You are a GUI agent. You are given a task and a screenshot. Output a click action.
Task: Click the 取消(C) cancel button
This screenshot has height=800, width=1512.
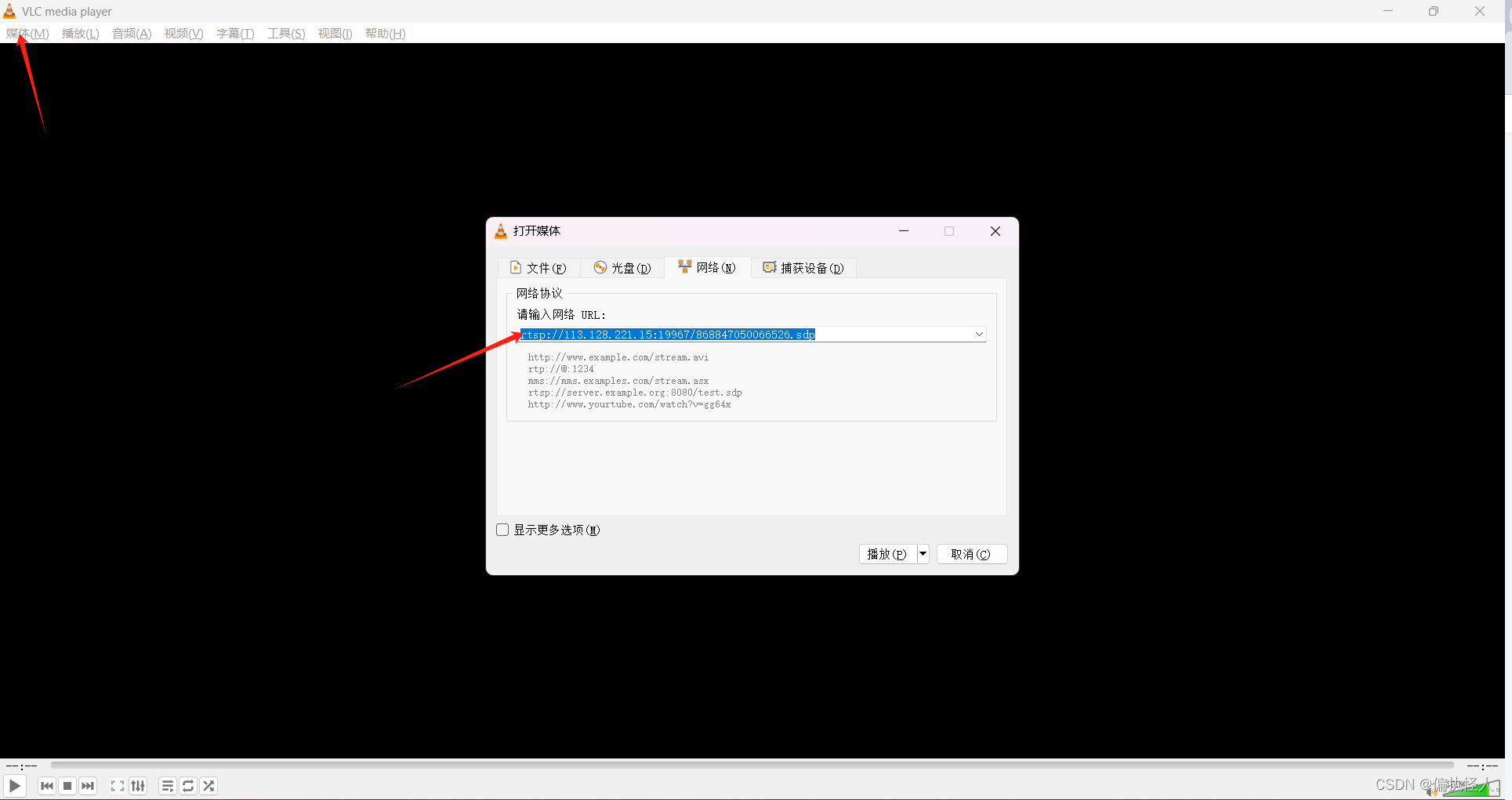tap(972, 554)
